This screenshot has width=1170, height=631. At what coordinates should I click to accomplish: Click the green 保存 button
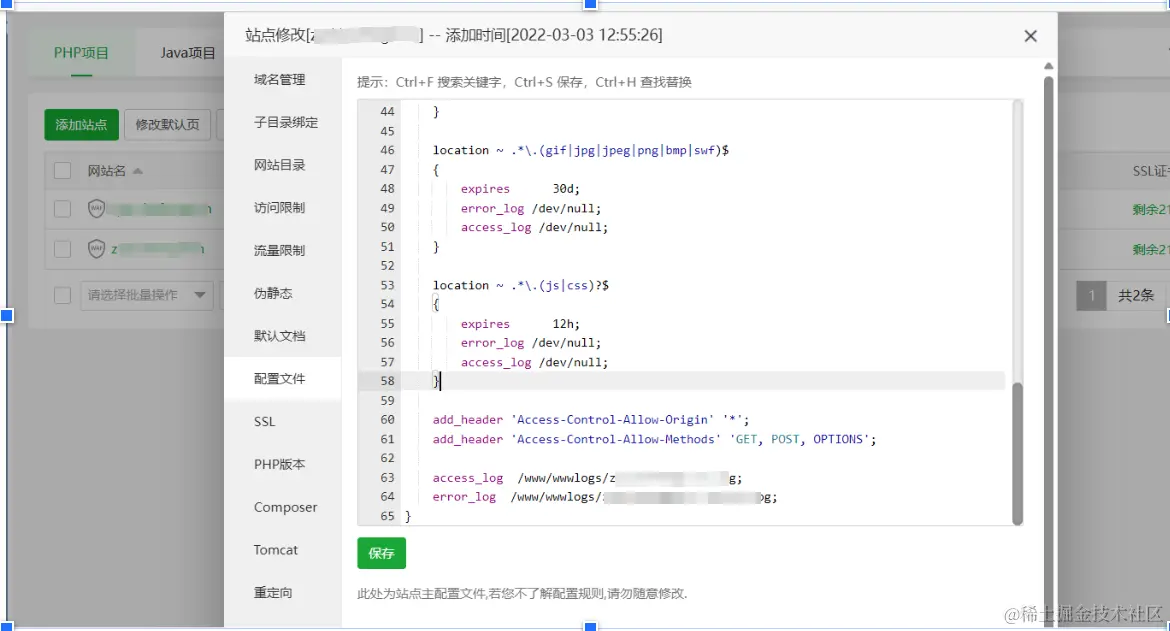pyautogui.click(x=381, y=553)
